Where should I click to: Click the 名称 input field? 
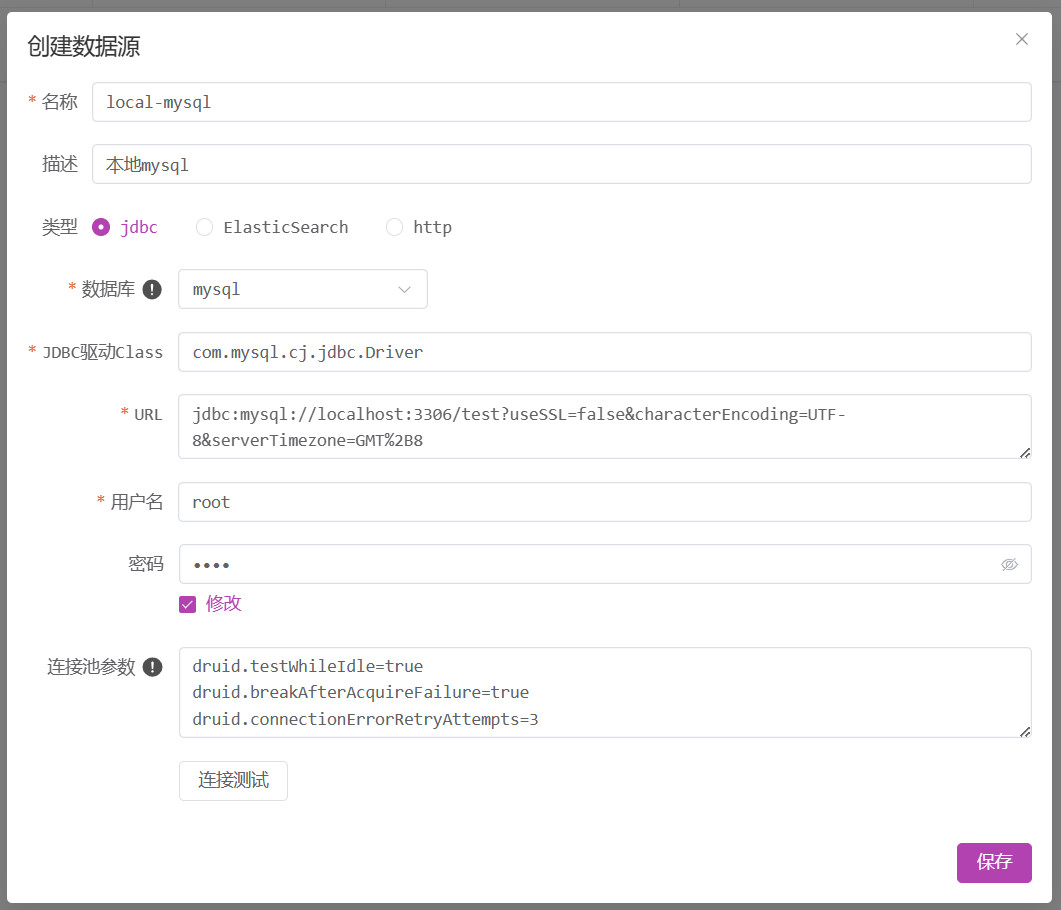point(562,102)
